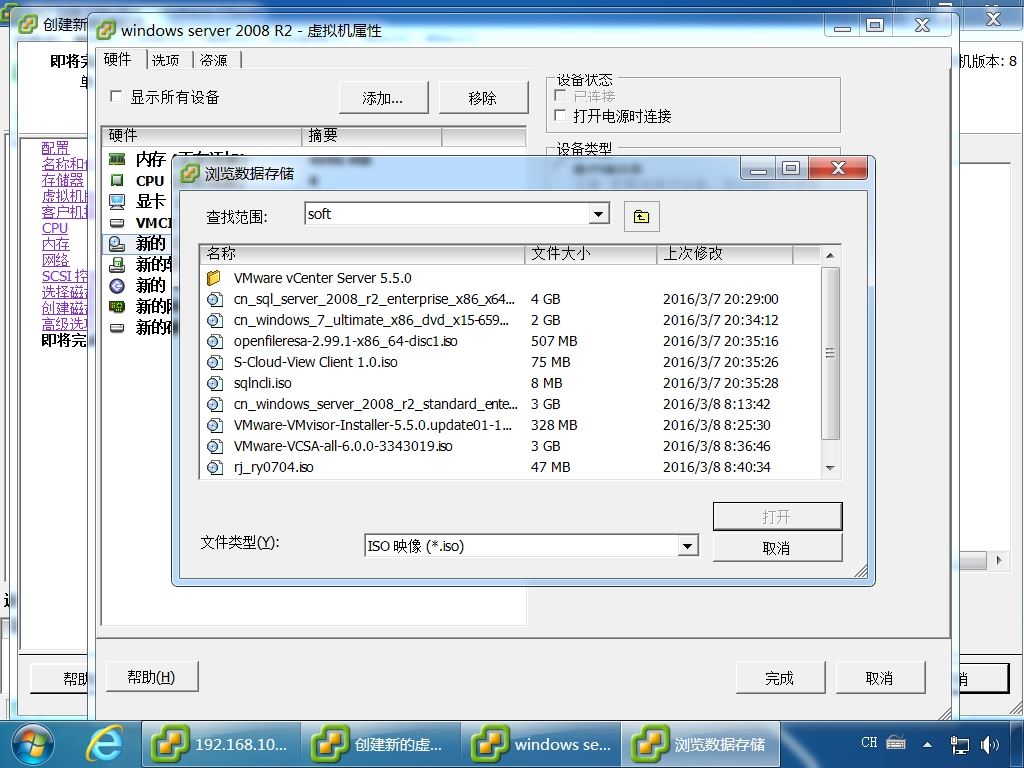Click the VMCI device icon

[x=117, y=223]
